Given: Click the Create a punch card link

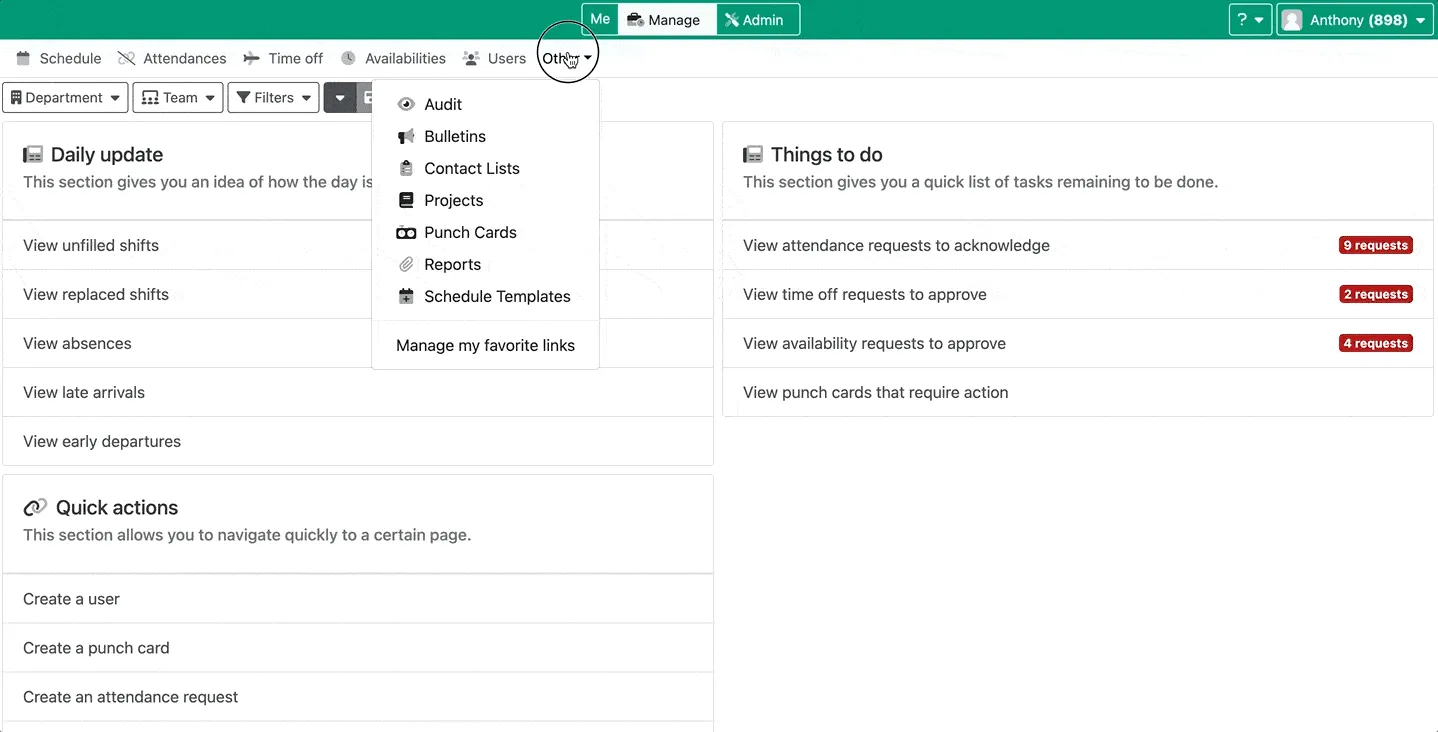Looking at the screenshot, I should point(96,648).
